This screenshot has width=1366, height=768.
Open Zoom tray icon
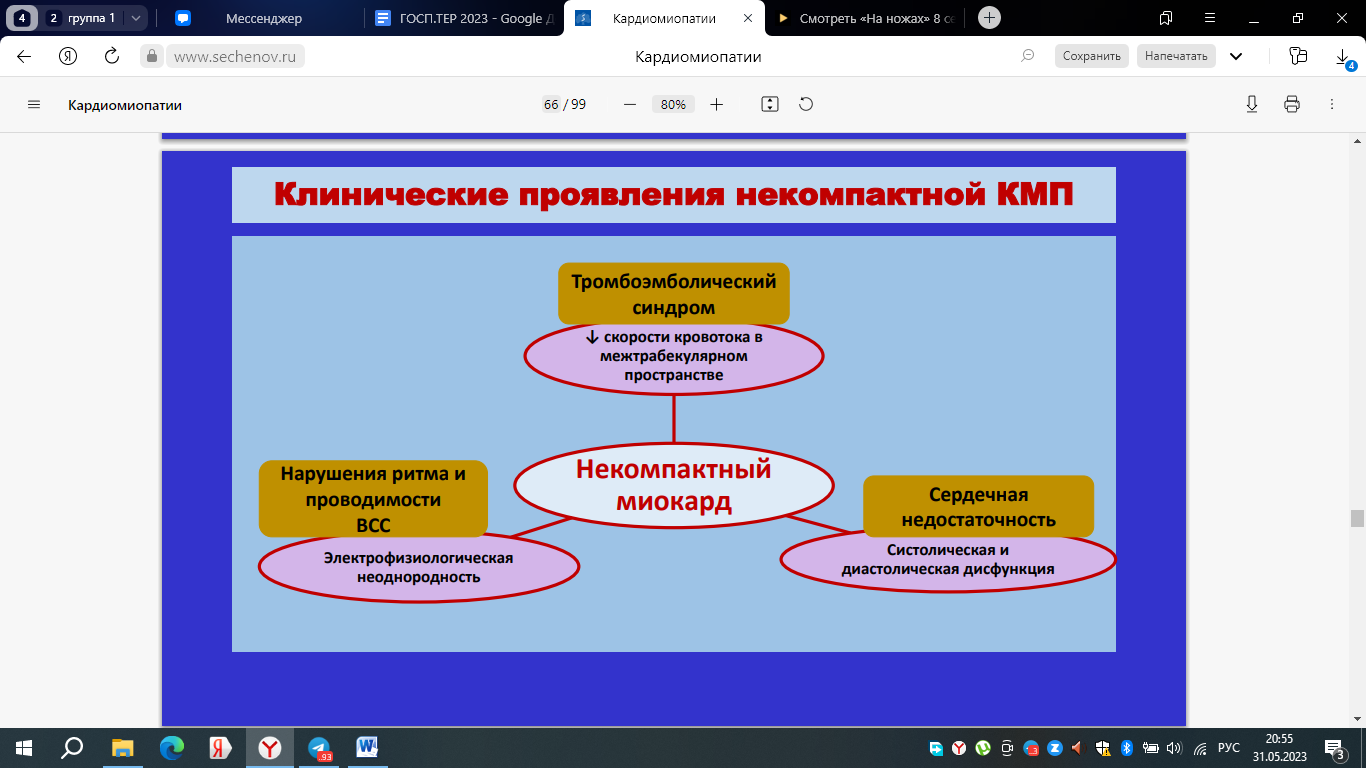1055,747
